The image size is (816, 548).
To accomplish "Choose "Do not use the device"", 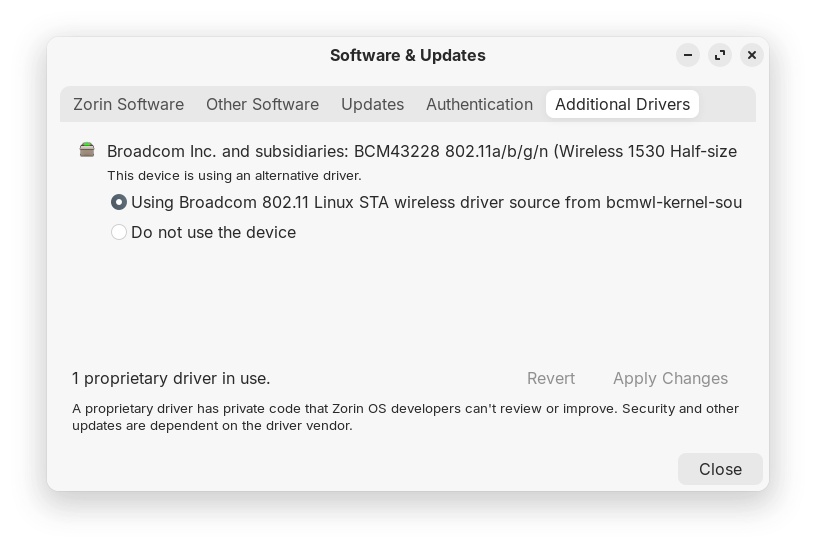I will click(119, 232).
